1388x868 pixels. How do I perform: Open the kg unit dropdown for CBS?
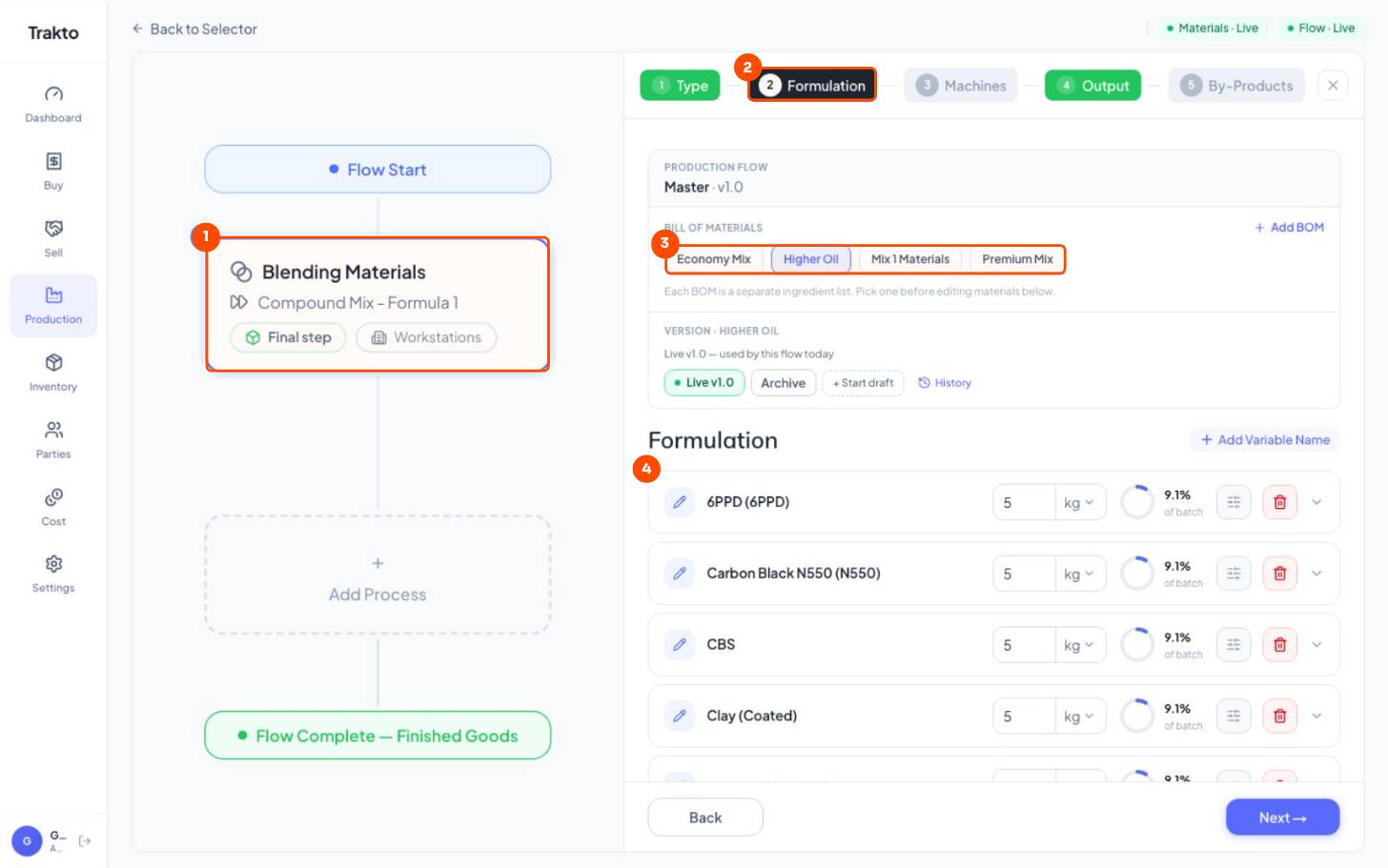[1079, 645]
